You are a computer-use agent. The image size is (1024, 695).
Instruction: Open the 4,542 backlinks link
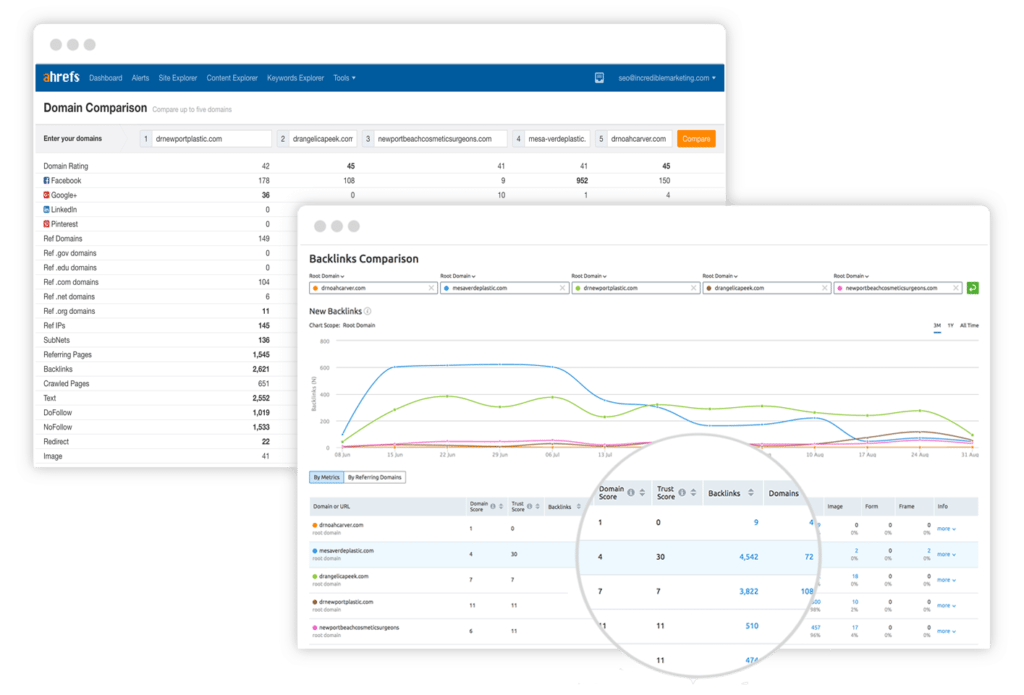tap(748, 557)
